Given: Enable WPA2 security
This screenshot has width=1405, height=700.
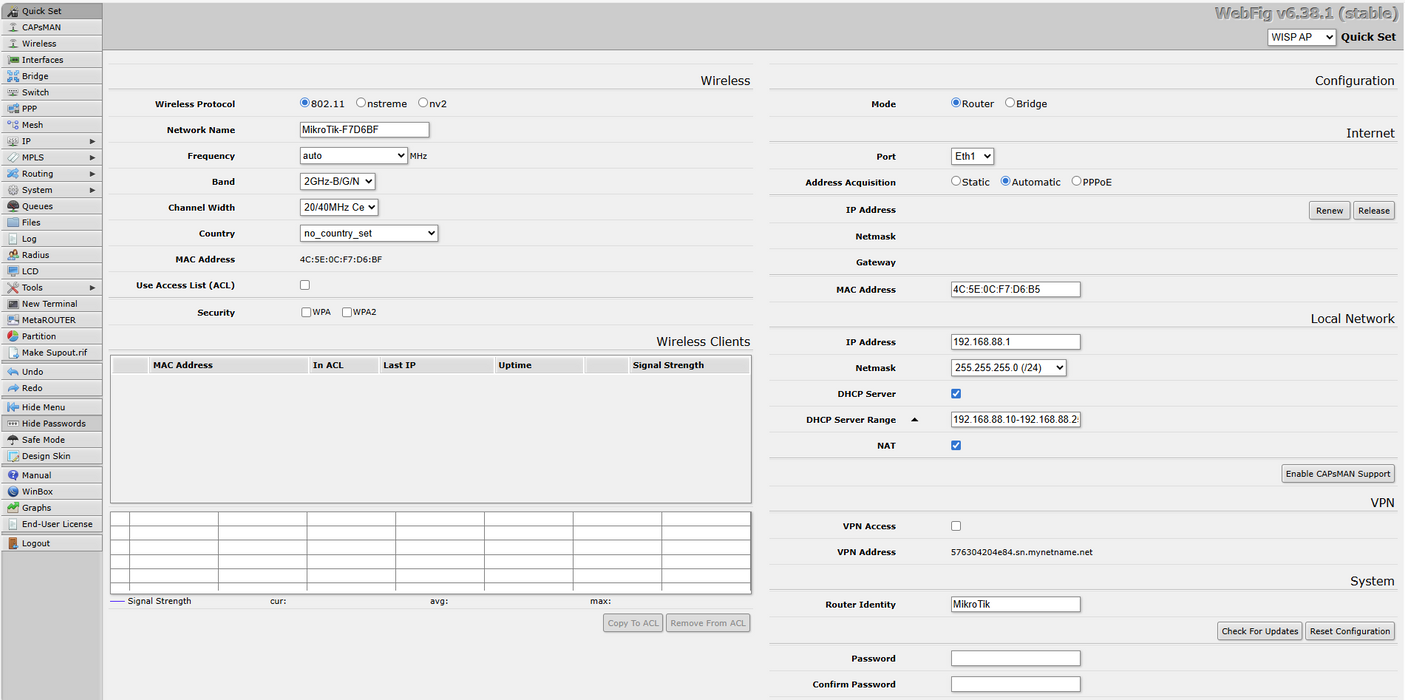Looking at the screenshot, I should (x=345, y=311).
